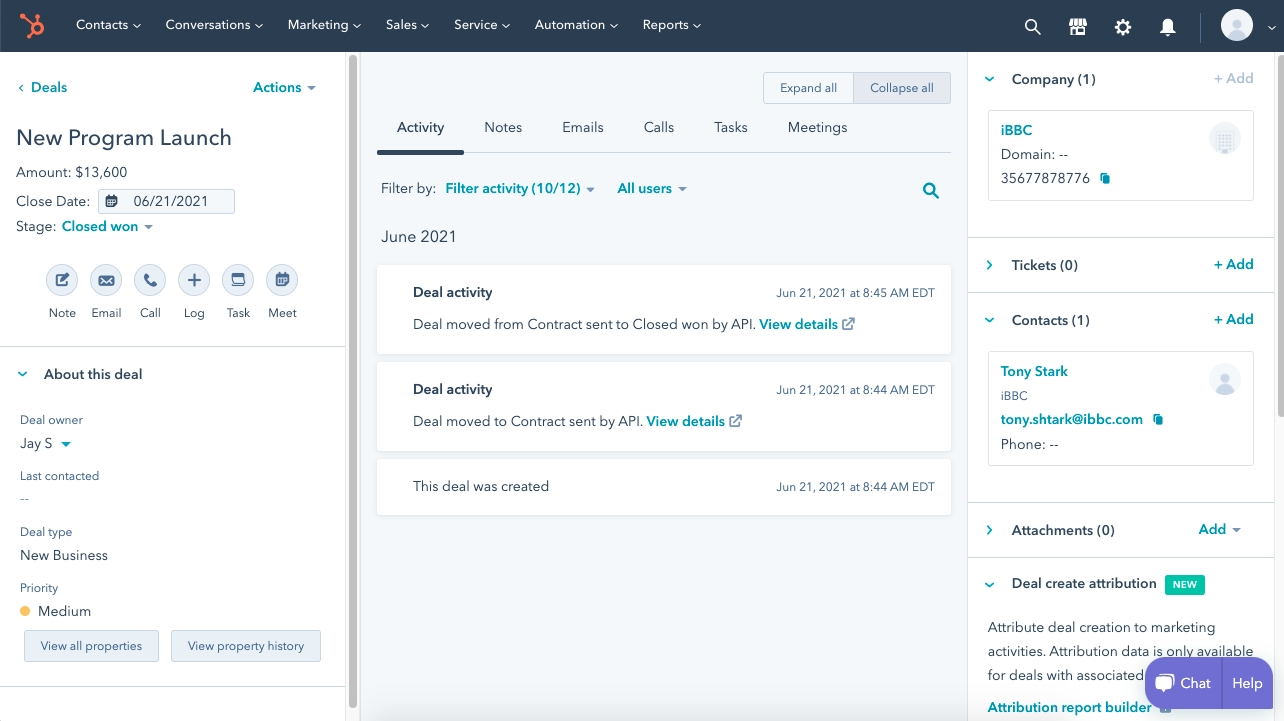1284x721 pixels.
Task: Open the Chat bubble widget
Action: click(x=1183, y=683)
